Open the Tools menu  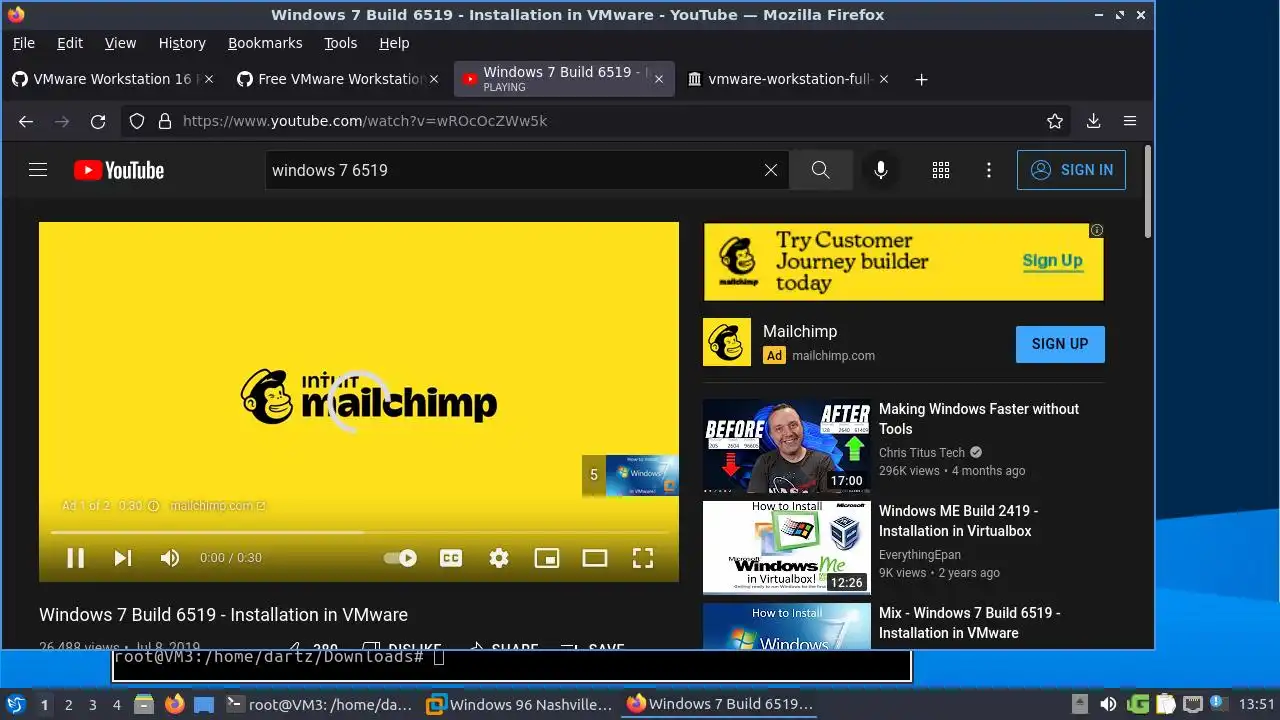[340, 43]
